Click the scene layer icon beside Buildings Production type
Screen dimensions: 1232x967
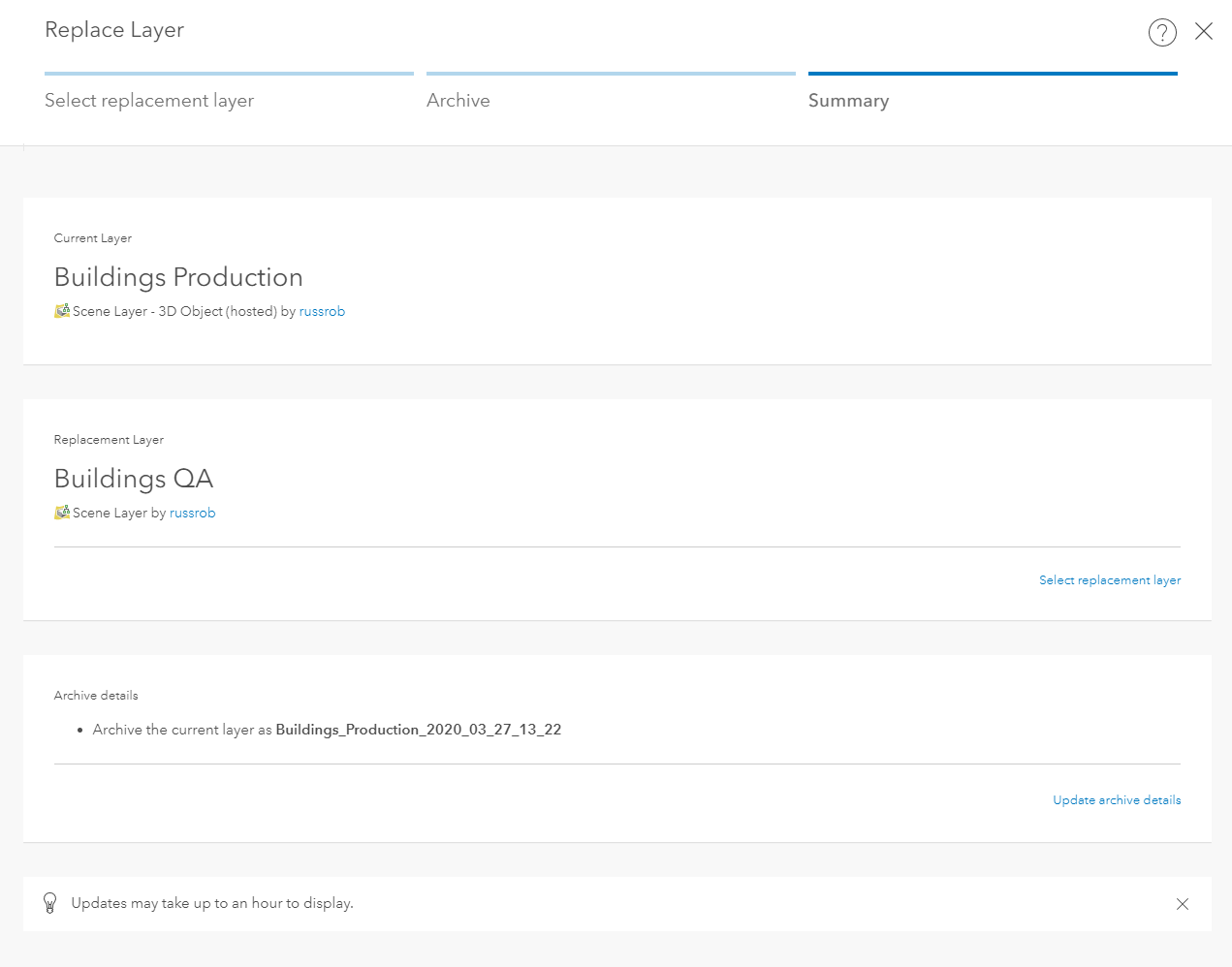[62, 311]
